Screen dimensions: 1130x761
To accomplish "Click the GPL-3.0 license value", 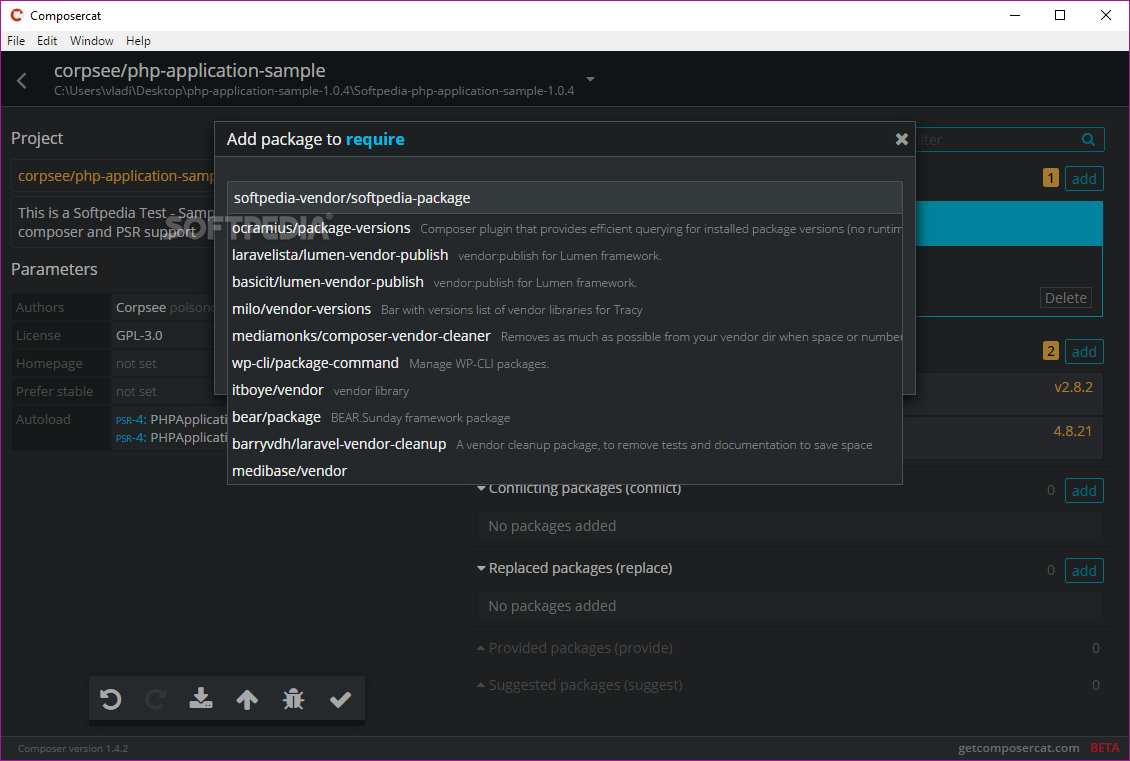I will (139, 335).
